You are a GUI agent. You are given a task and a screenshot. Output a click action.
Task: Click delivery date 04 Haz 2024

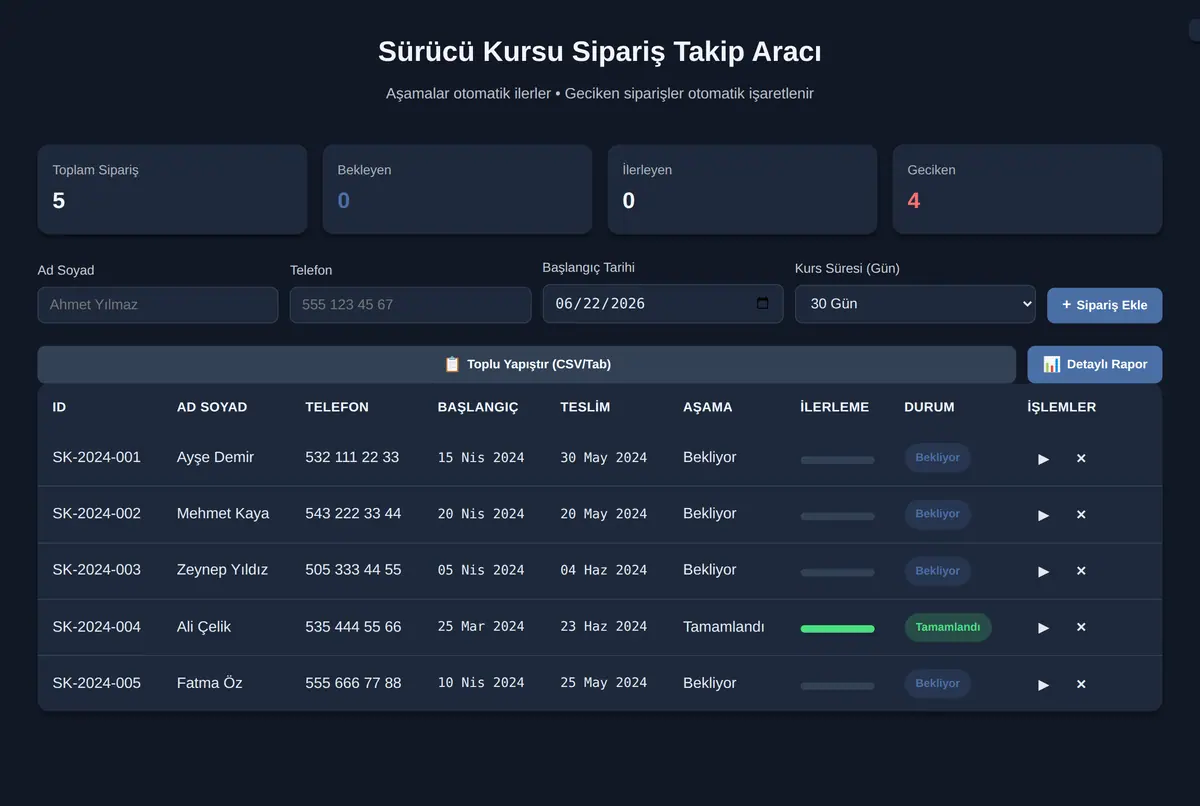click(x=604, y=570)
